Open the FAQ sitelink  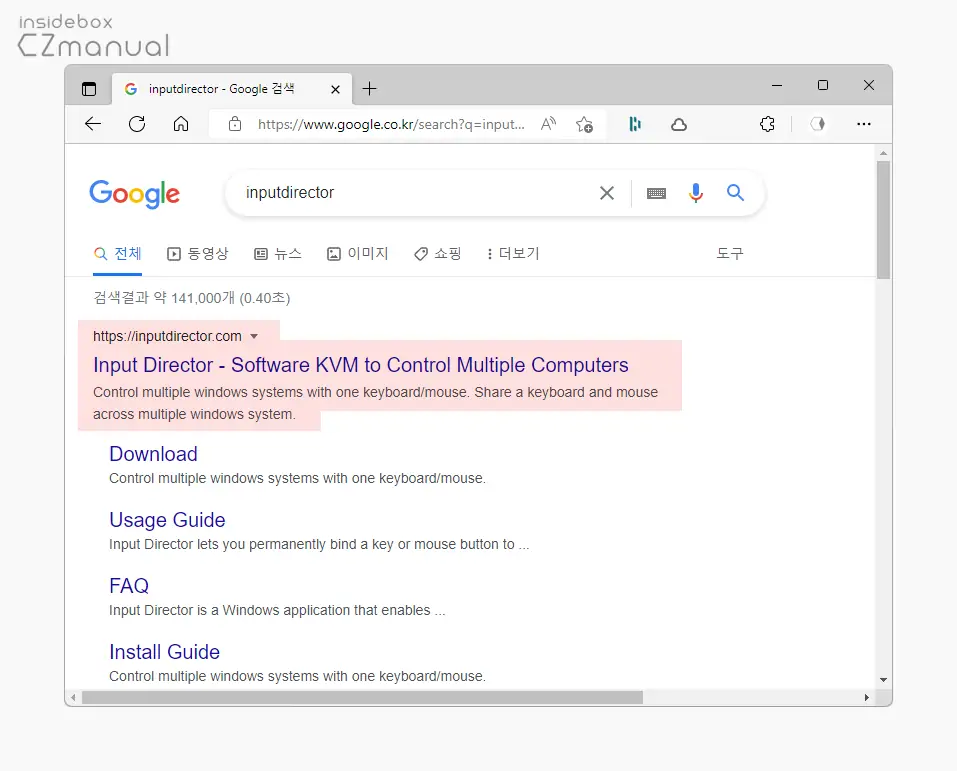129,586
